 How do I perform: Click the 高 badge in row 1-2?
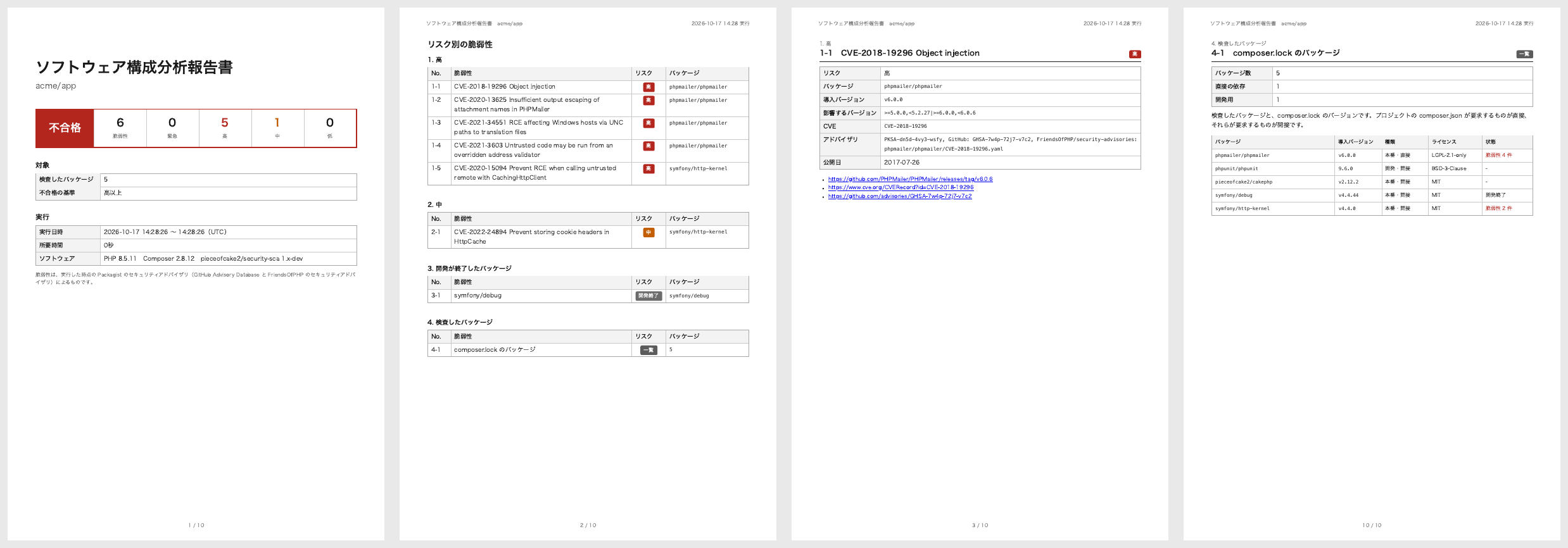click(648, 100)
